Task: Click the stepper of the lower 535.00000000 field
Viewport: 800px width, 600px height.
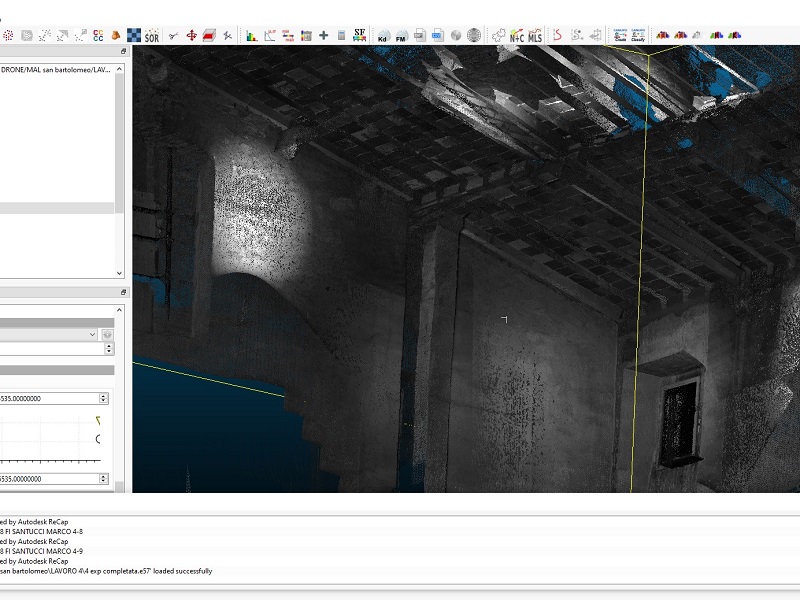Action: [104, 479]
